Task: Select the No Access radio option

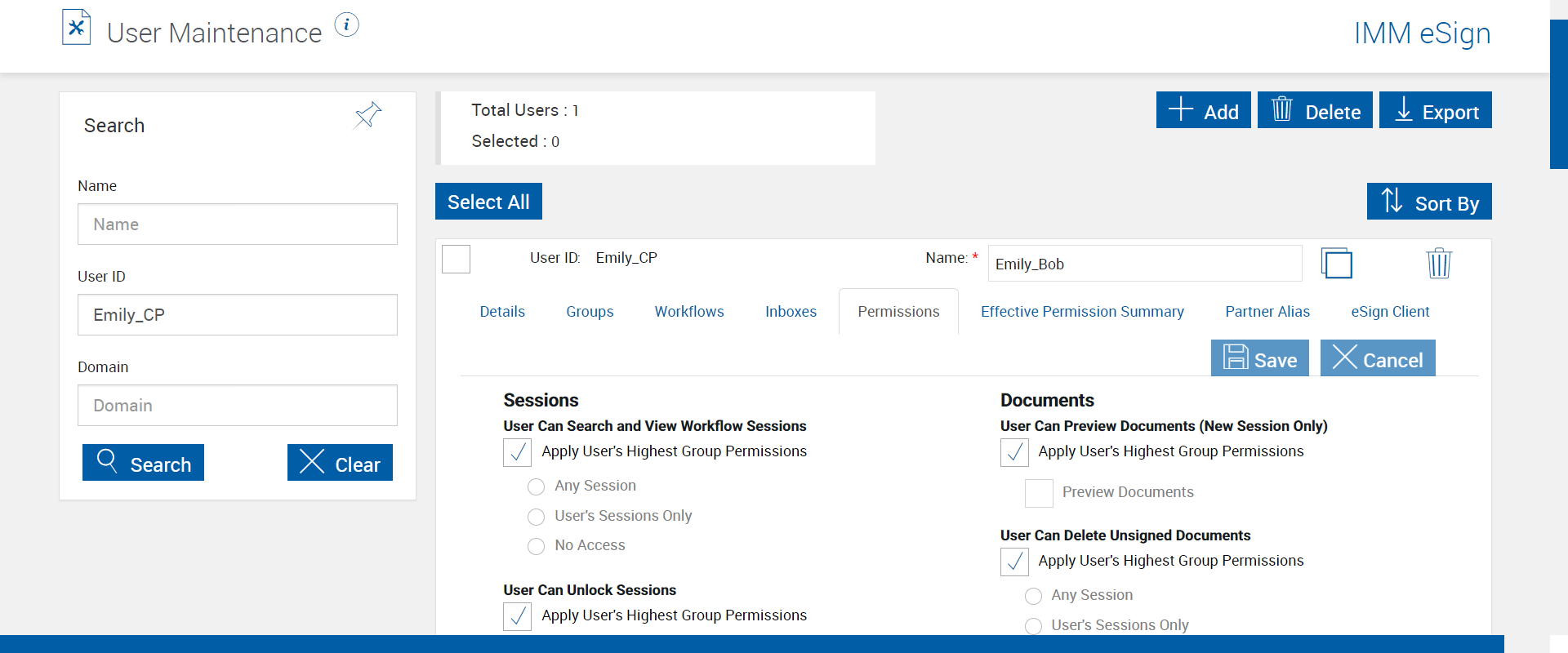Action: [x=536, y=546]
